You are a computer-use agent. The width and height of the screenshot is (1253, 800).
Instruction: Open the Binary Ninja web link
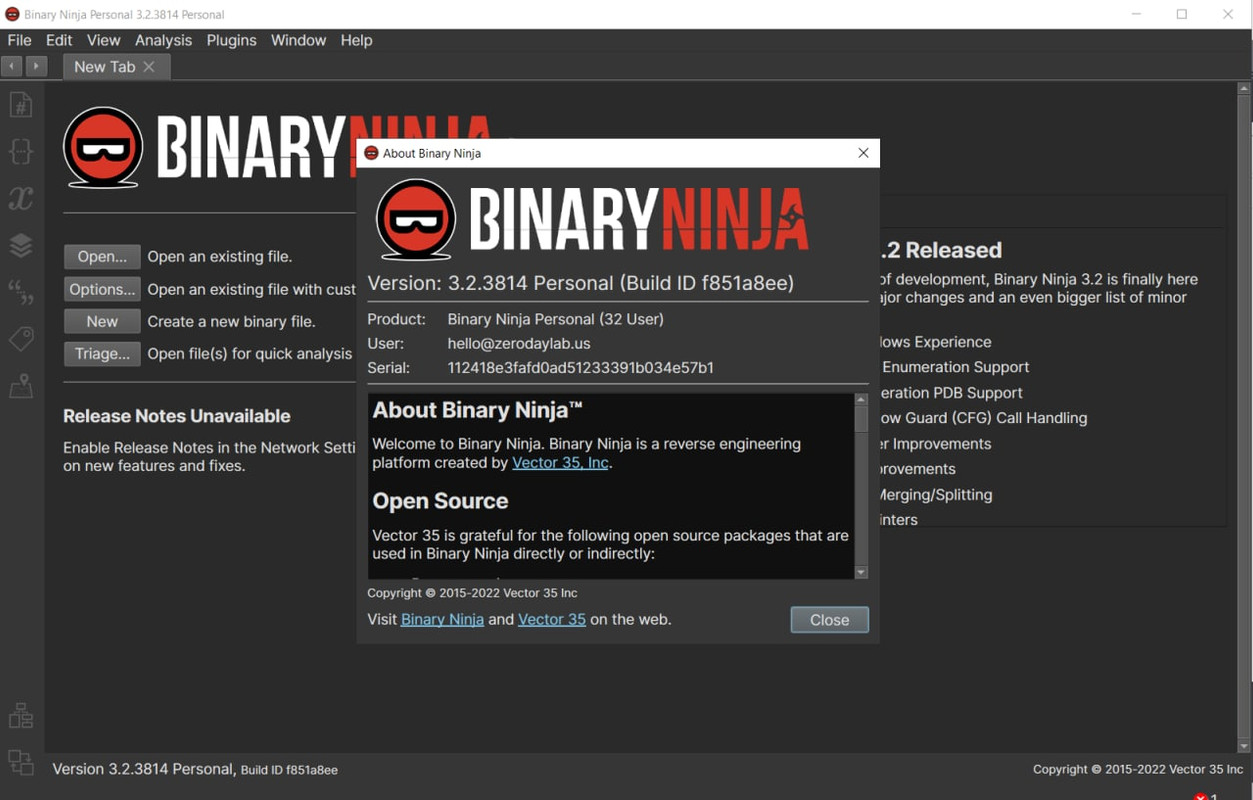(442, 619)
